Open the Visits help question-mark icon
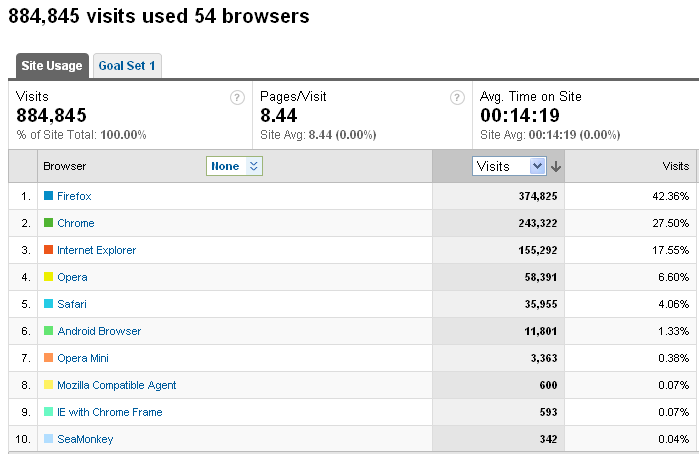The image size is (699, 454). tap(237, 97)
